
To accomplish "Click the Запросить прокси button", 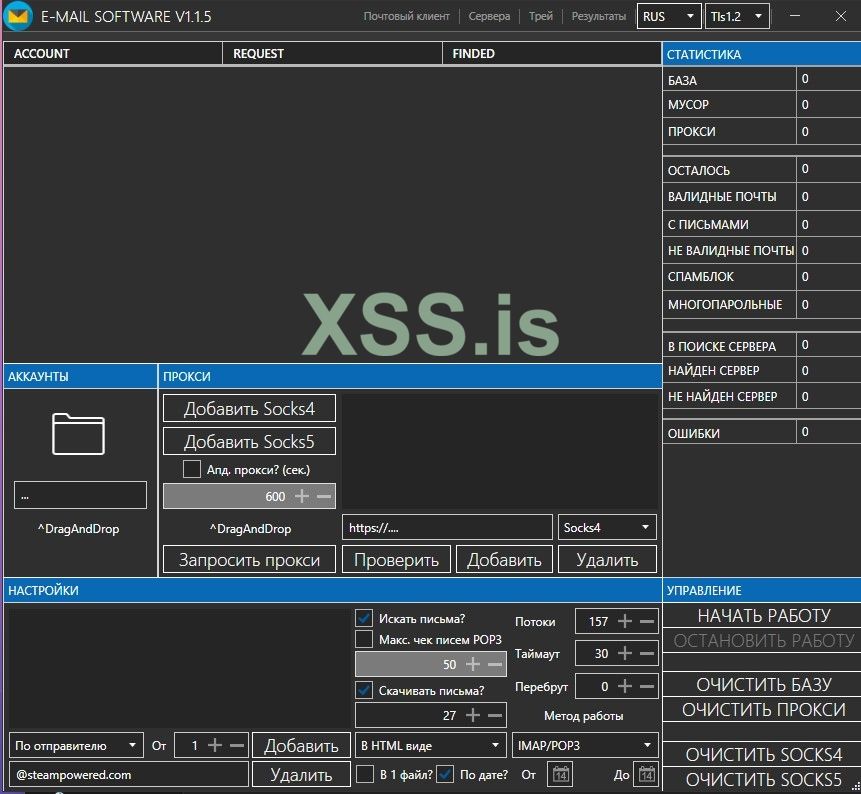I will (248, 559).
